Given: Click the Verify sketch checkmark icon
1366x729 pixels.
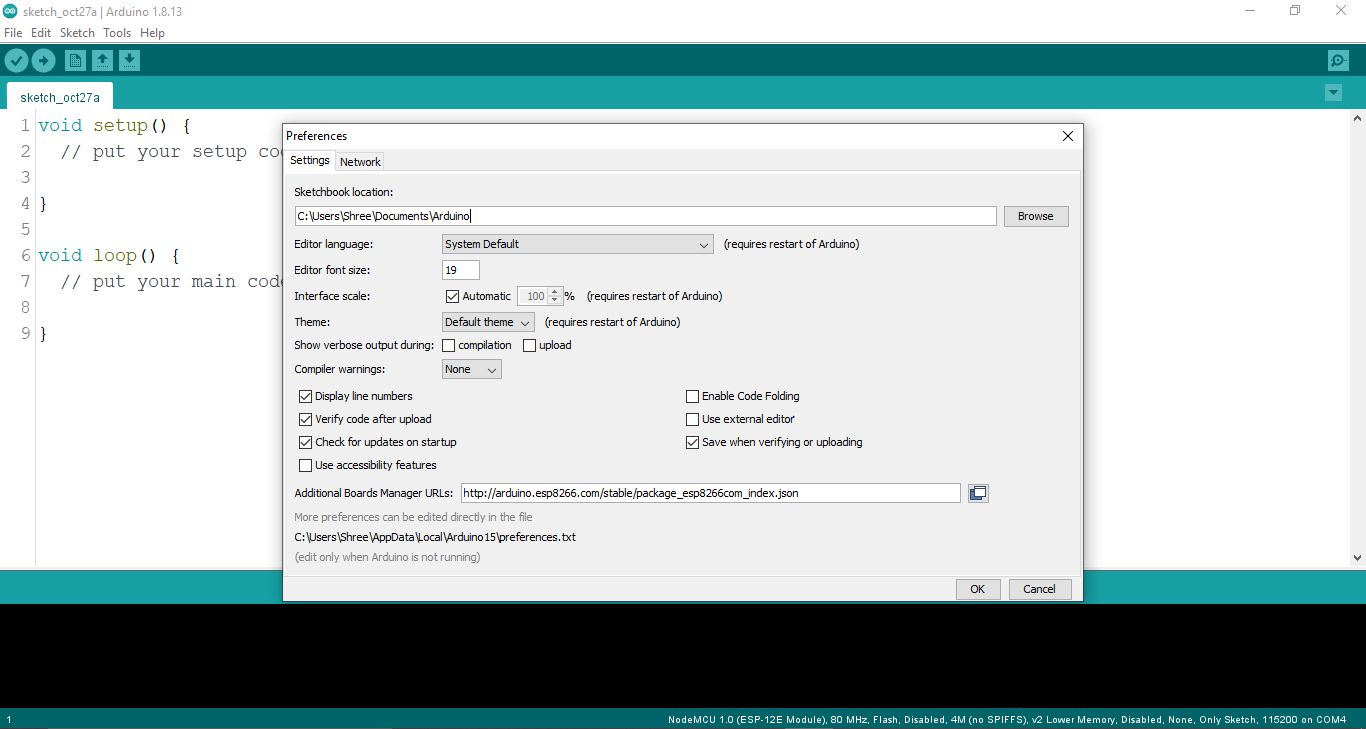Looking at the screenshot, I should 16,61.
